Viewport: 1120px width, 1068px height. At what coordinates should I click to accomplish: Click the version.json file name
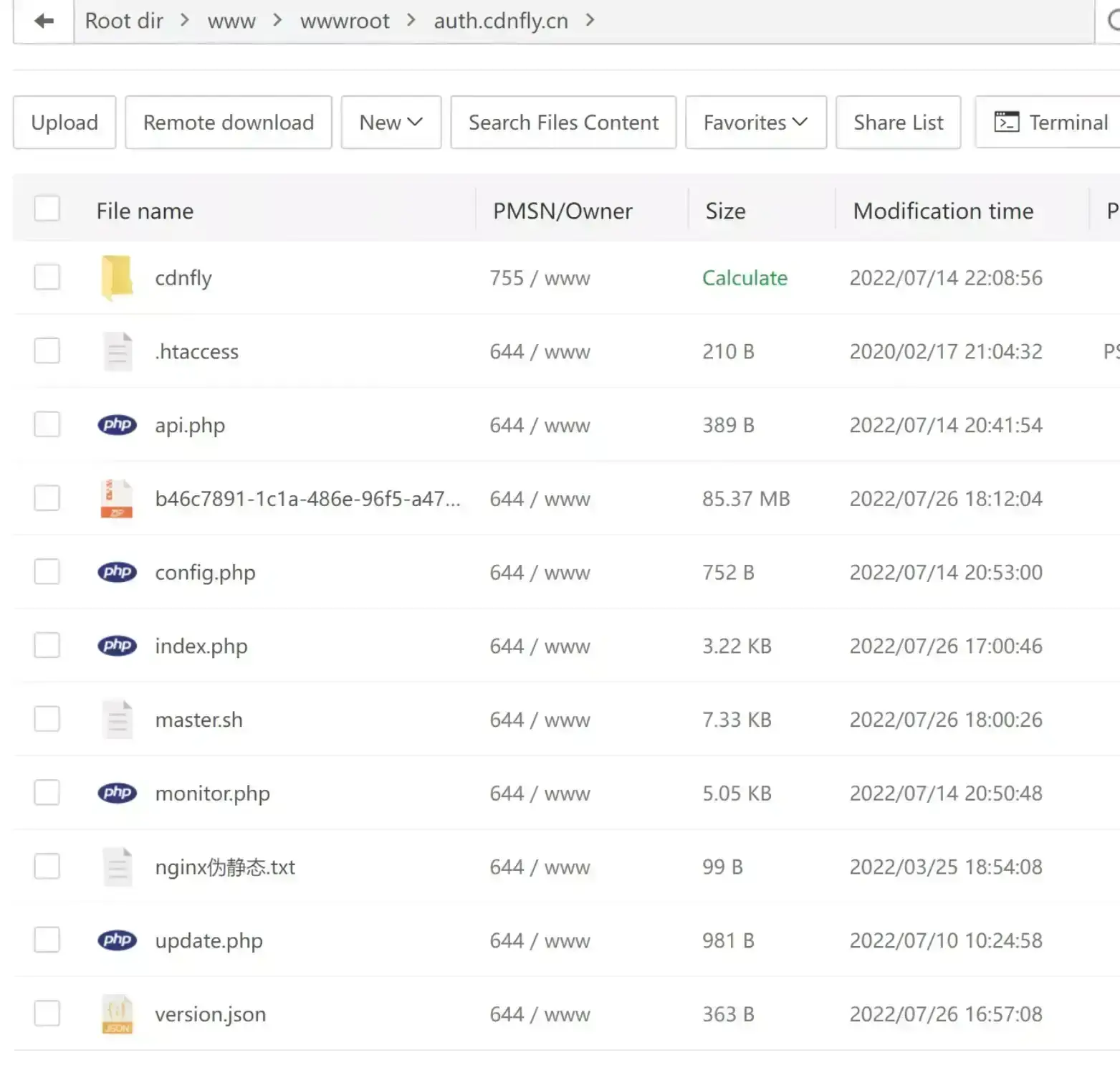[210, 1015]
